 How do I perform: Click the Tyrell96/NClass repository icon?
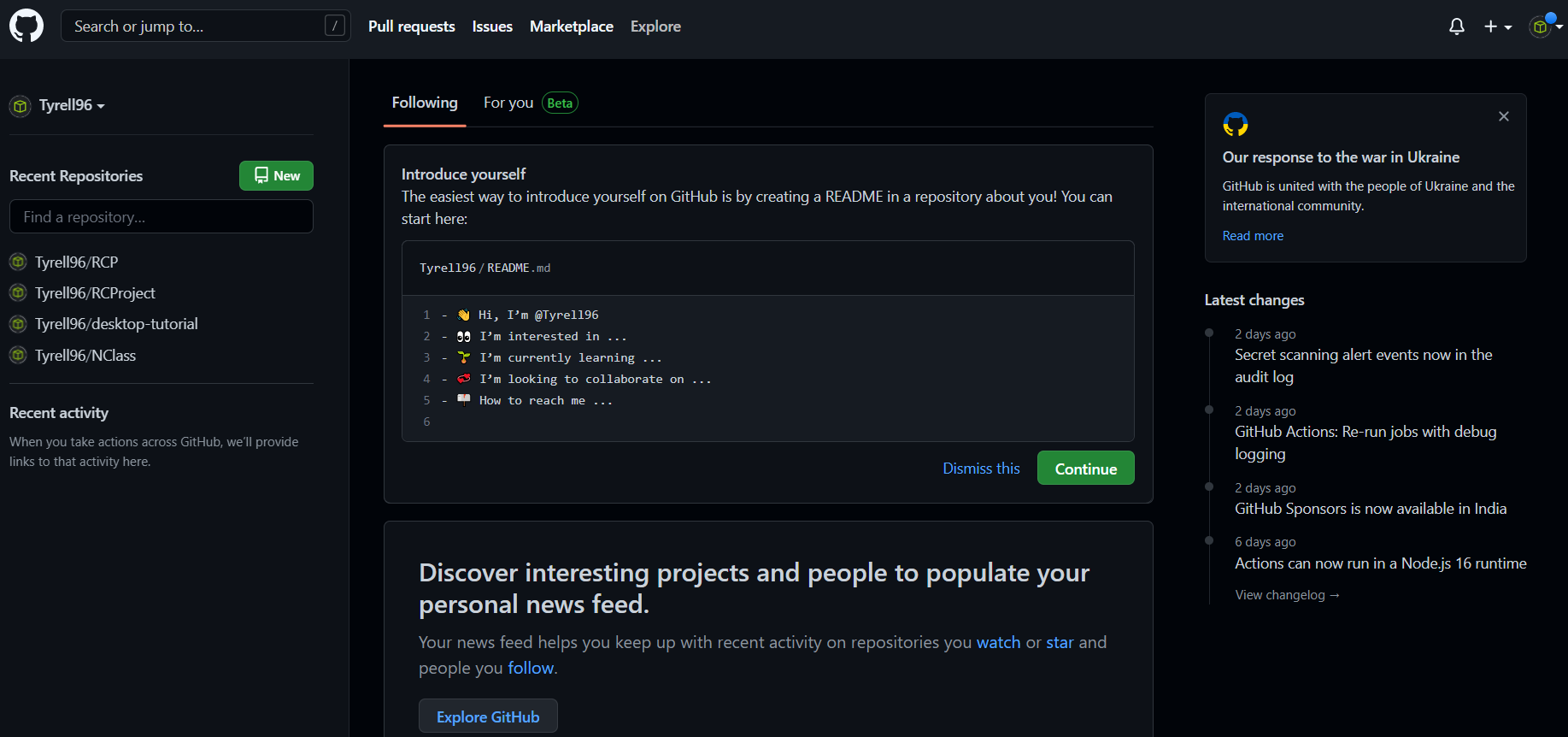click(x=18, y=355)
